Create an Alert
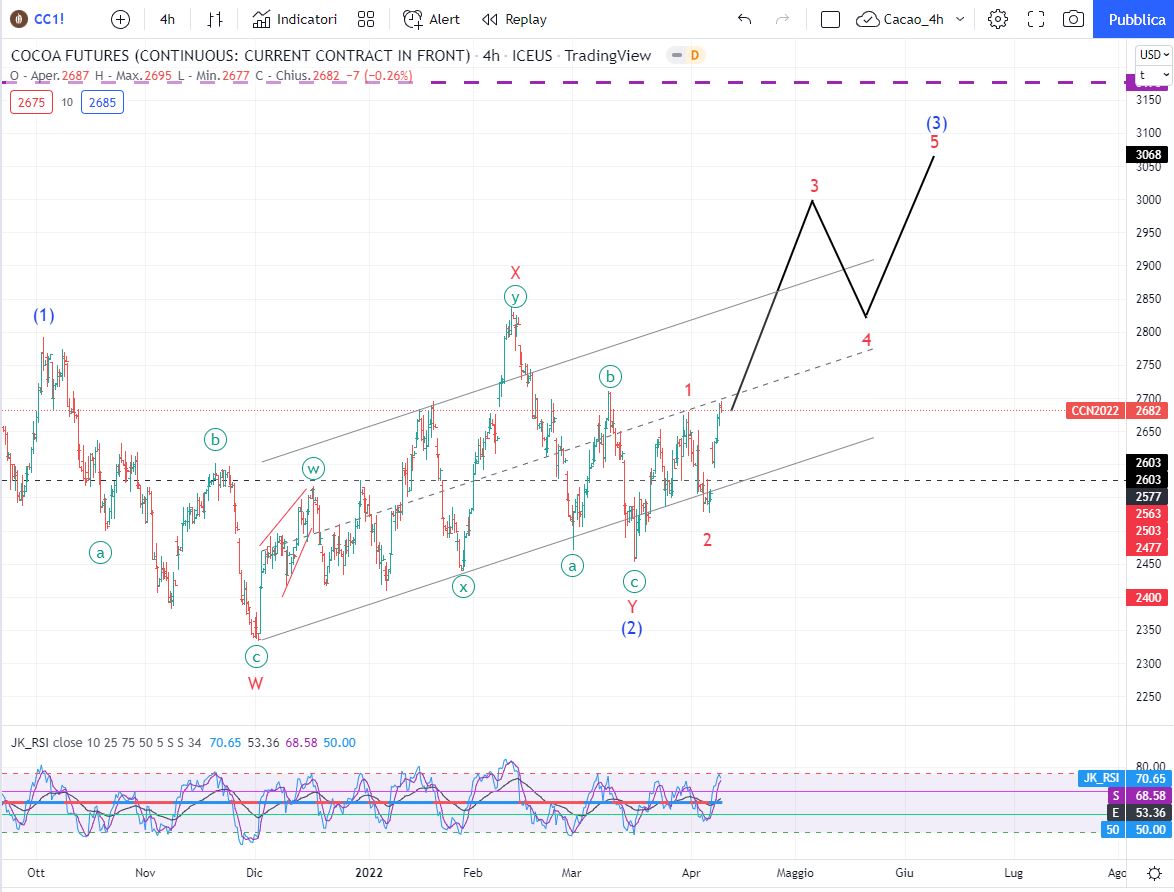This screenshot has height=892, width=1174. pos(431,19)
